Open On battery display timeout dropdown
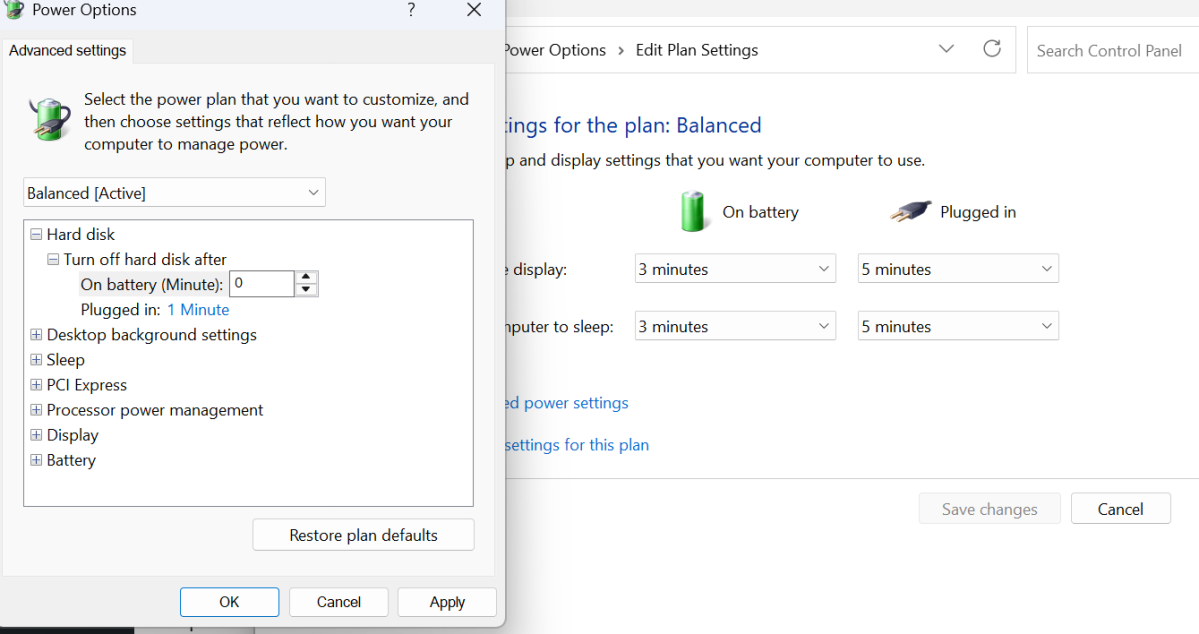The image size is (1199, 634). [x=735, y=269]
